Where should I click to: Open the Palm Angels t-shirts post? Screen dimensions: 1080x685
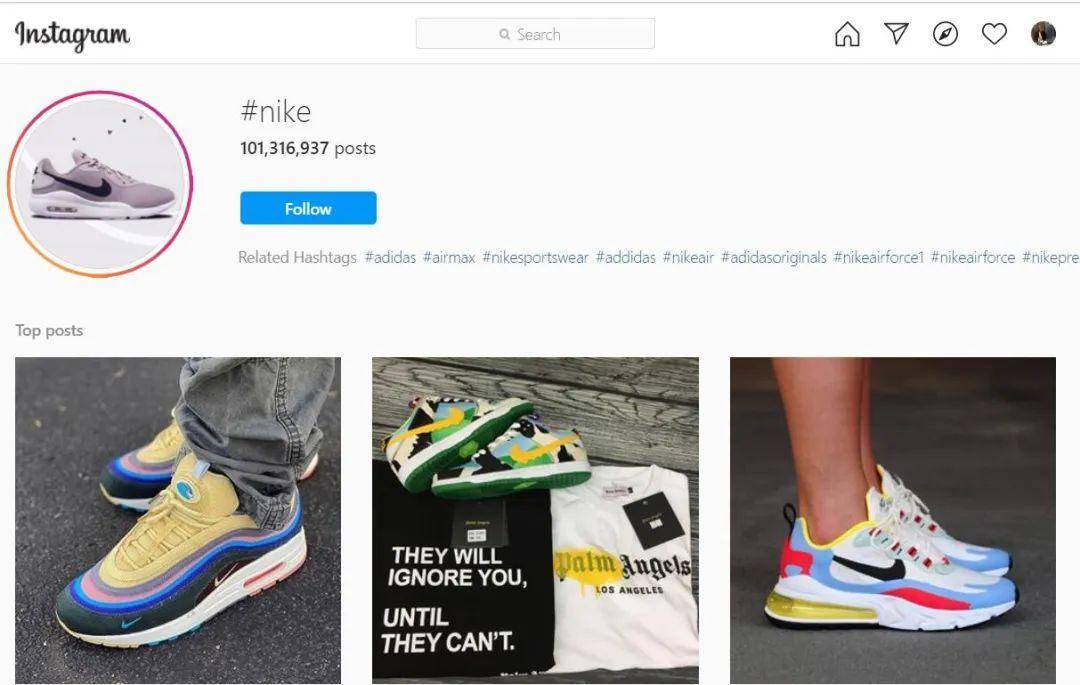coord(535,520)
